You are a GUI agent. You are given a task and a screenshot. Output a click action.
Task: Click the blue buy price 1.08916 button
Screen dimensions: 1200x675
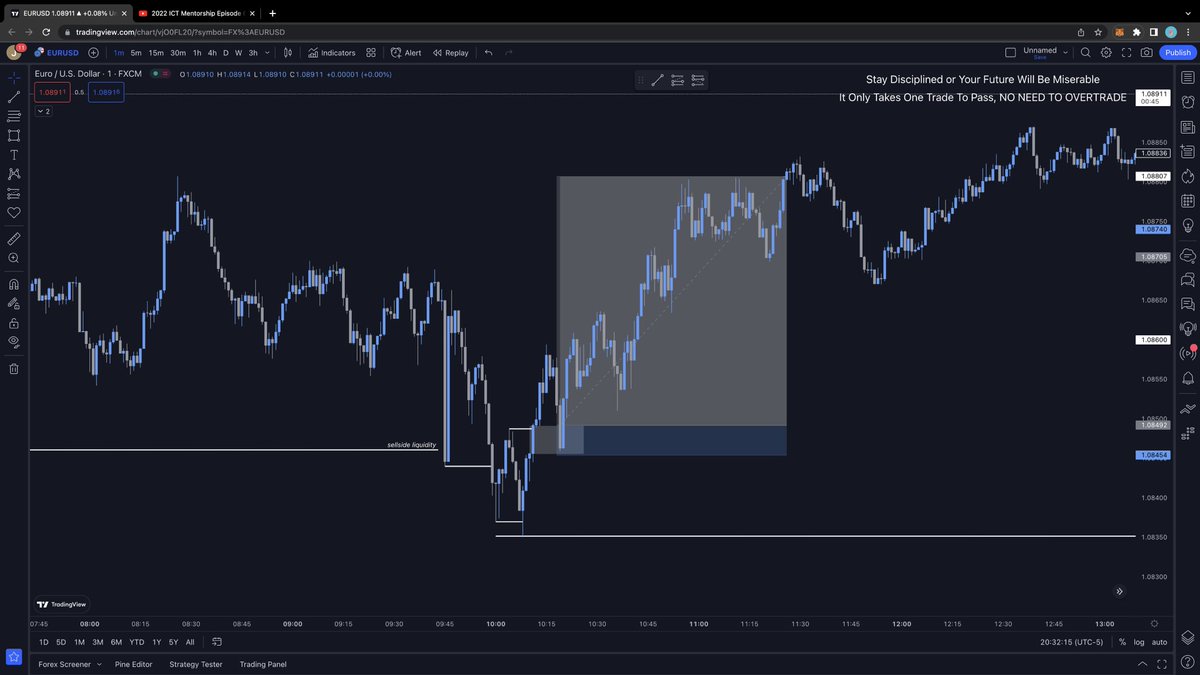pos(106,92)
